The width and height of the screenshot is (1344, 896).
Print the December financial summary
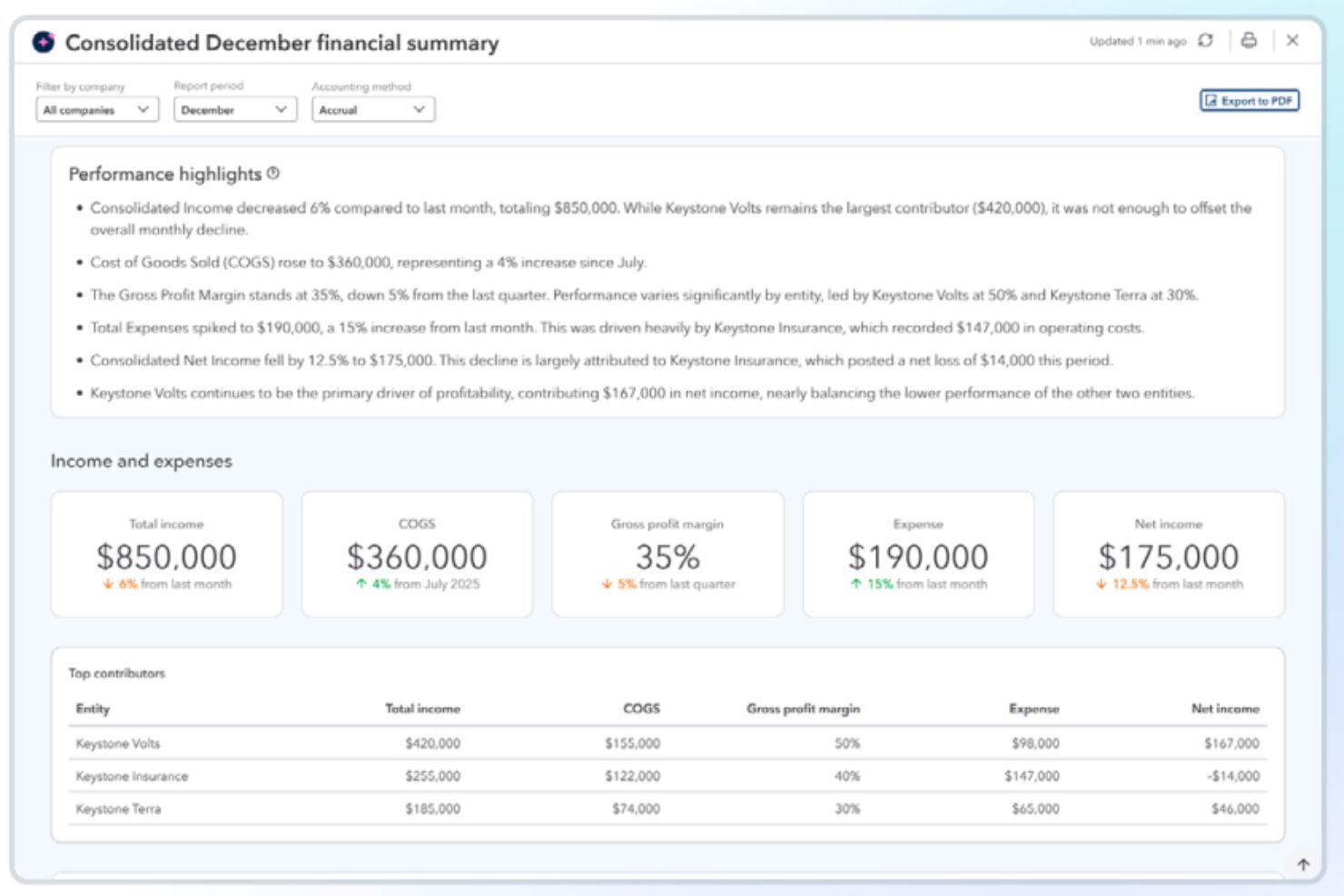pos(1250,41)
